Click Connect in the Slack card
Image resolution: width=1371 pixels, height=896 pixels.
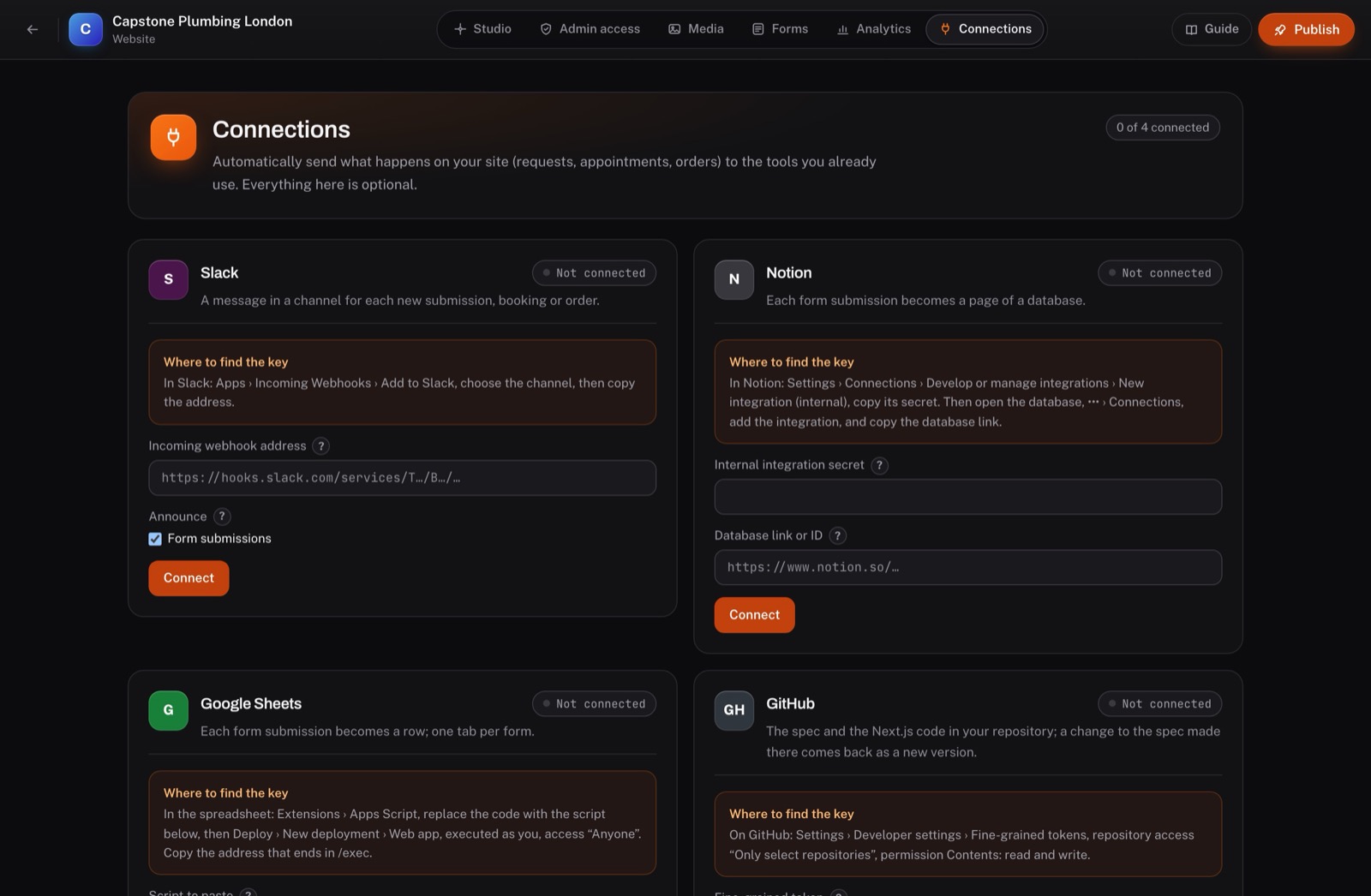click(x=189, y=578)
